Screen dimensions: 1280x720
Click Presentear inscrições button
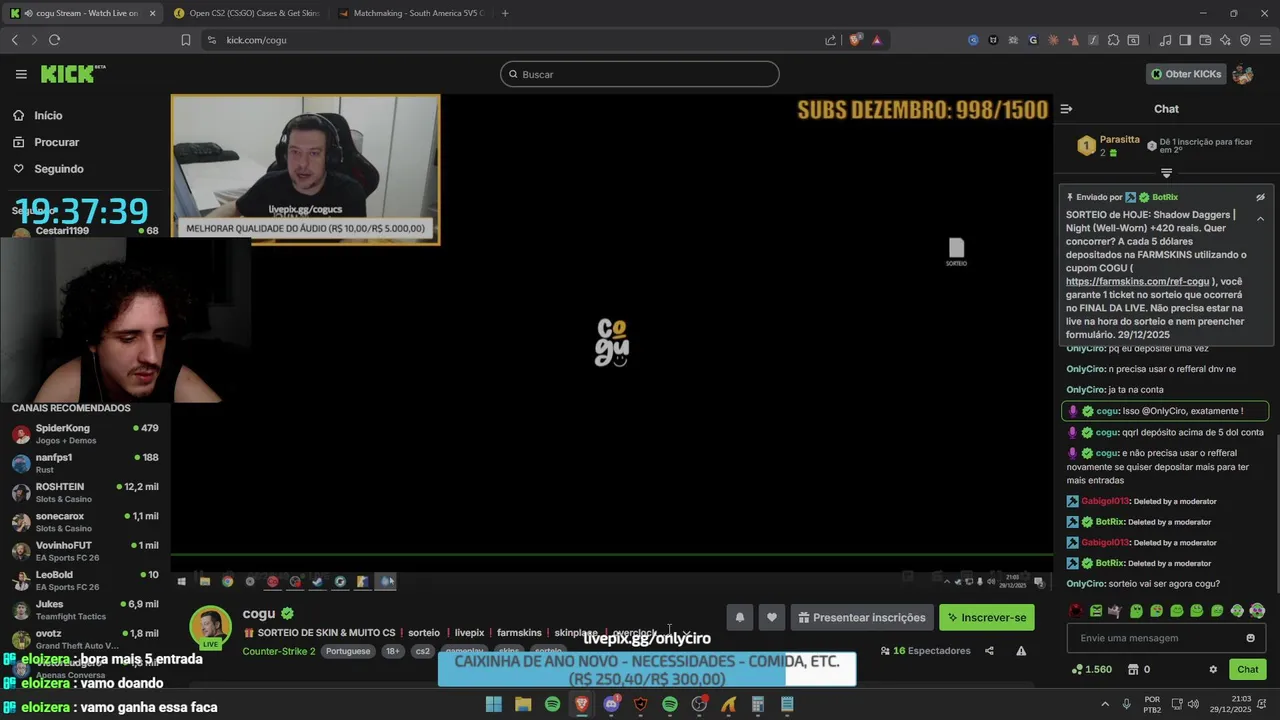click(x=861, y=618)
